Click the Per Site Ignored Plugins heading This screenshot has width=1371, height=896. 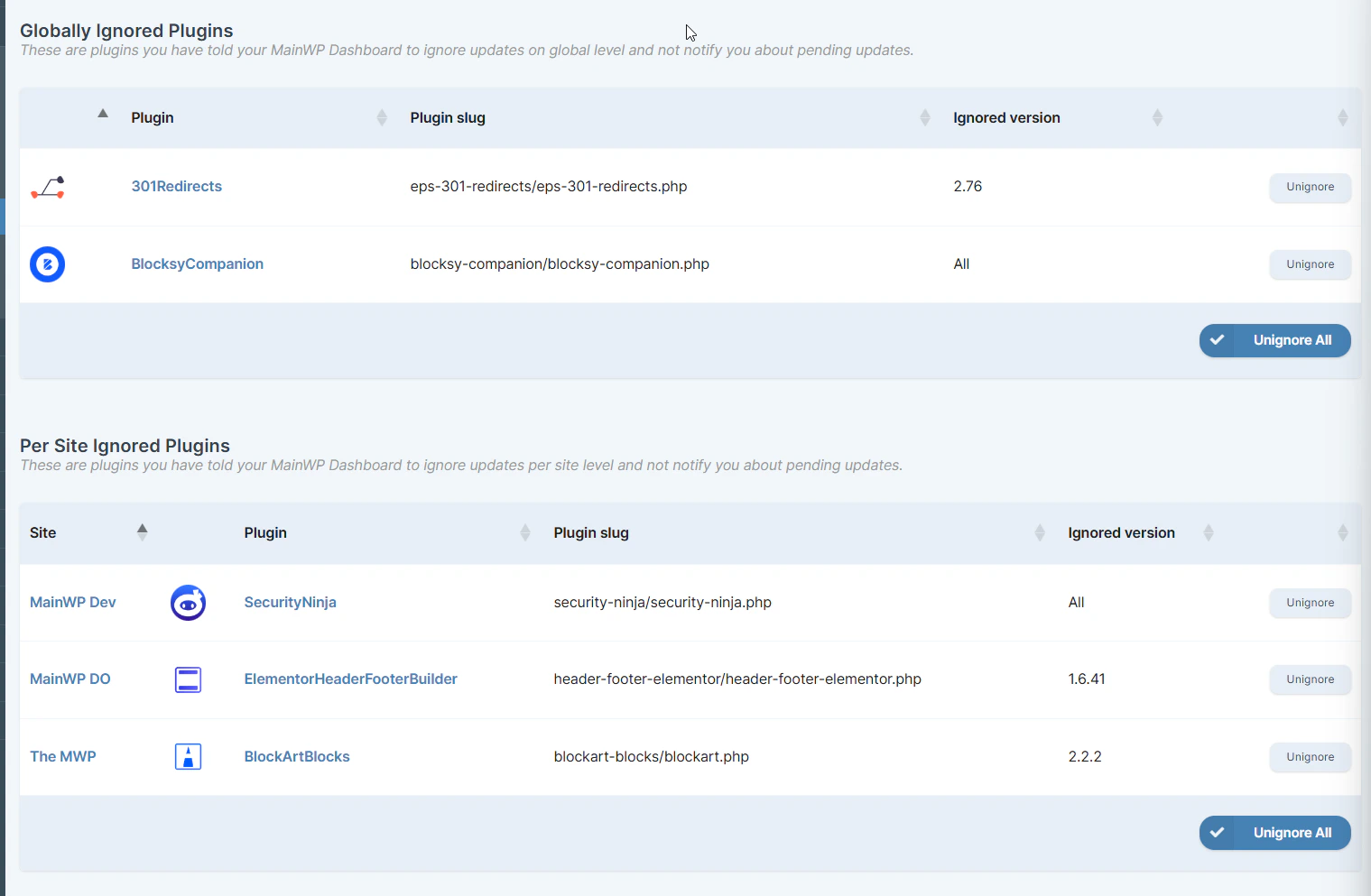tap(125, 446)
